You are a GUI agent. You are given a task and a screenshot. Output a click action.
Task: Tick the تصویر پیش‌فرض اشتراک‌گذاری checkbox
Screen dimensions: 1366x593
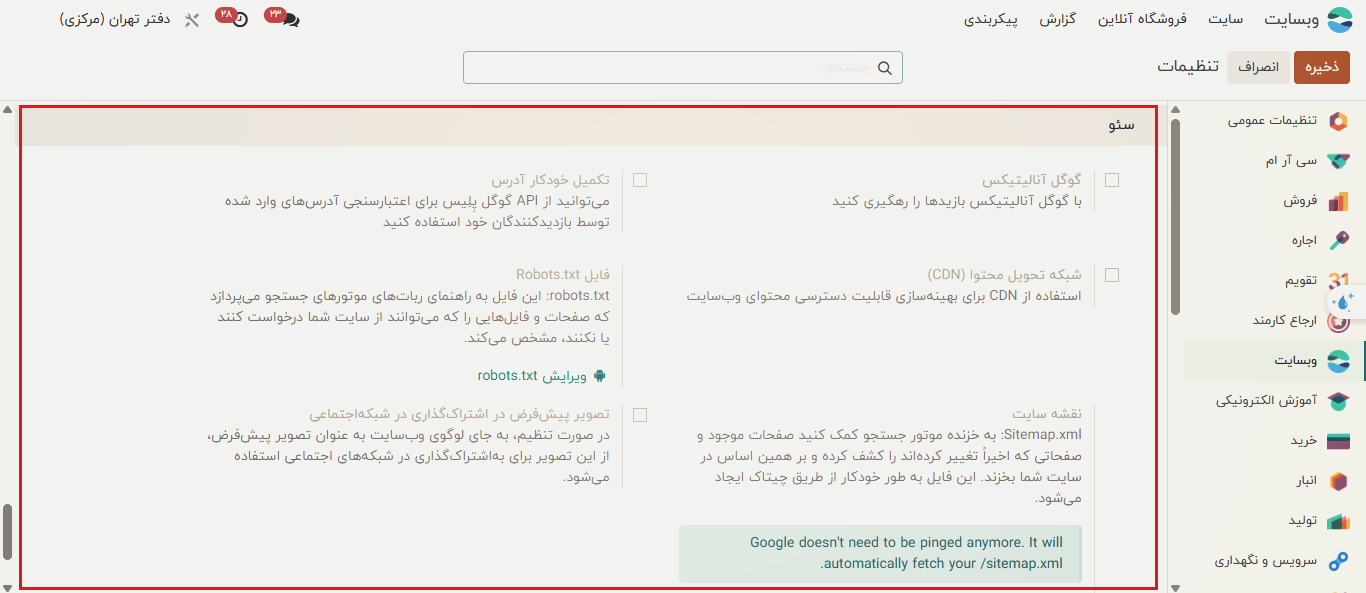pyautogui.click(x=640, y=414)
